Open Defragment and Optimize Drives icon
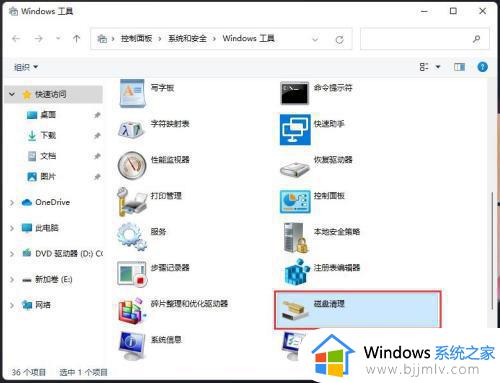 tap(132, 310)
